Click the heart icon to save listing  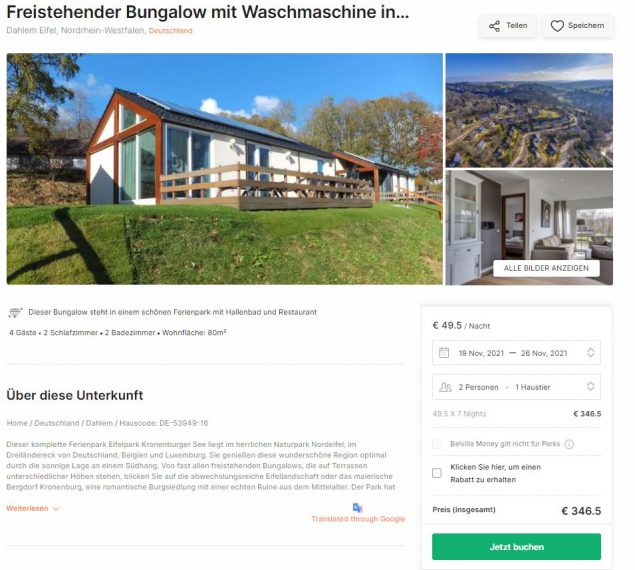pos(557,26)
